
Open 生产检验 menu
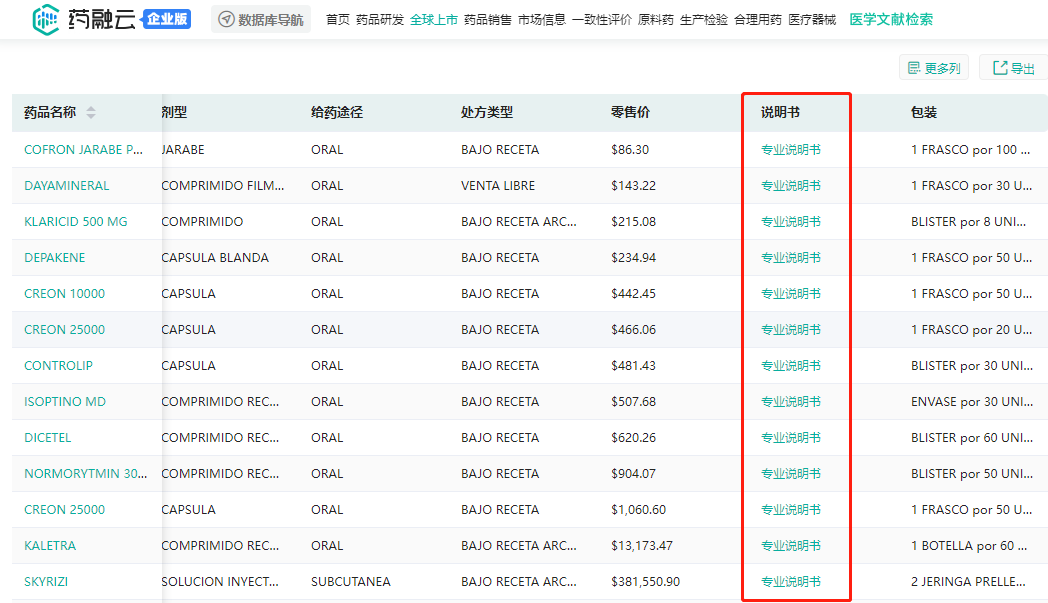(704, 19)
